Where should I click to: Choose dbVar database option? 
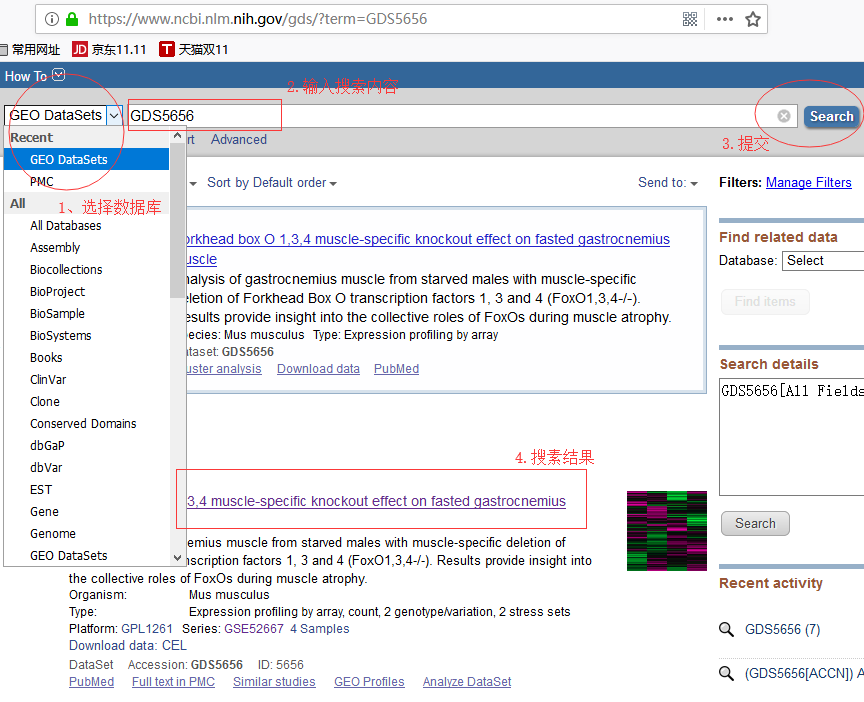(x=87, y=467)
